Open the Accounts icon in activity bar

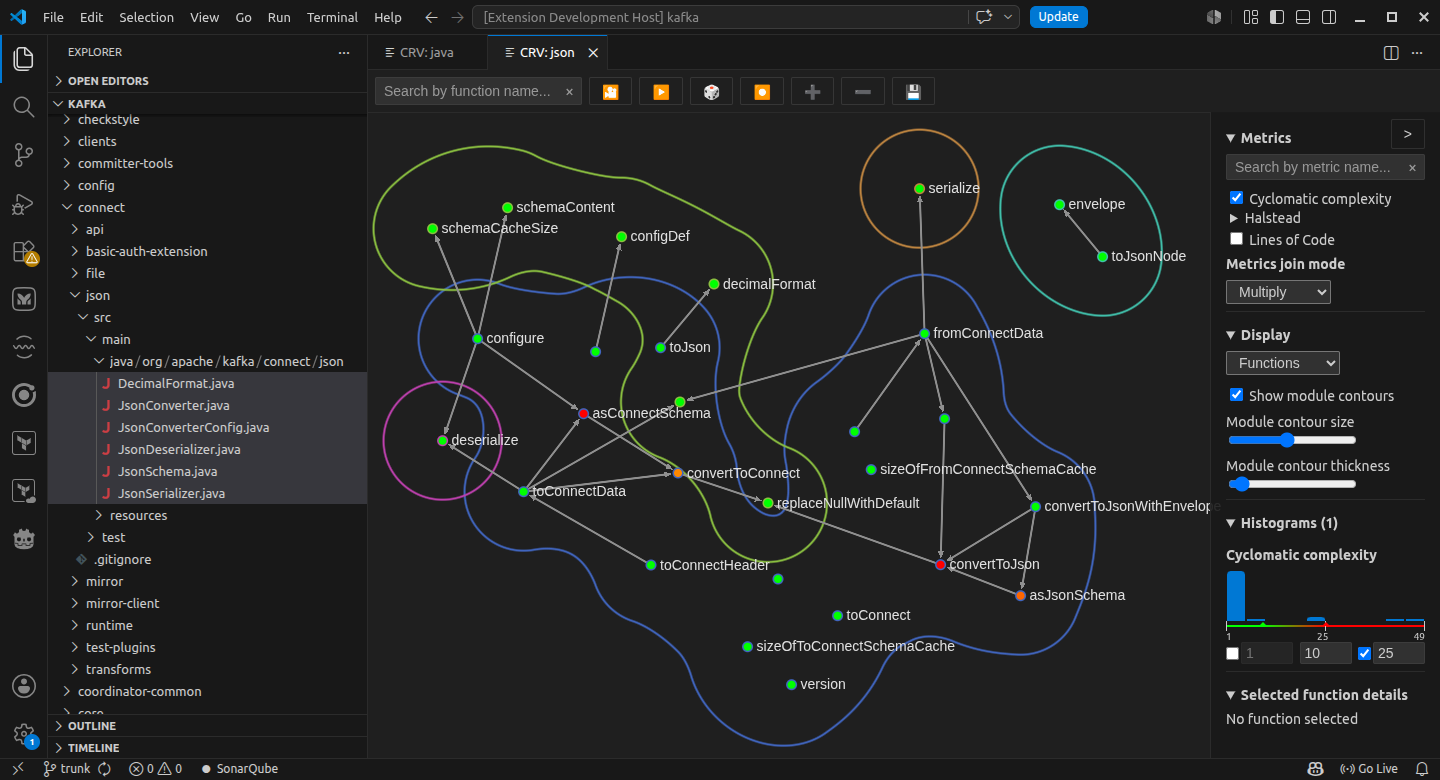[24, 686]
